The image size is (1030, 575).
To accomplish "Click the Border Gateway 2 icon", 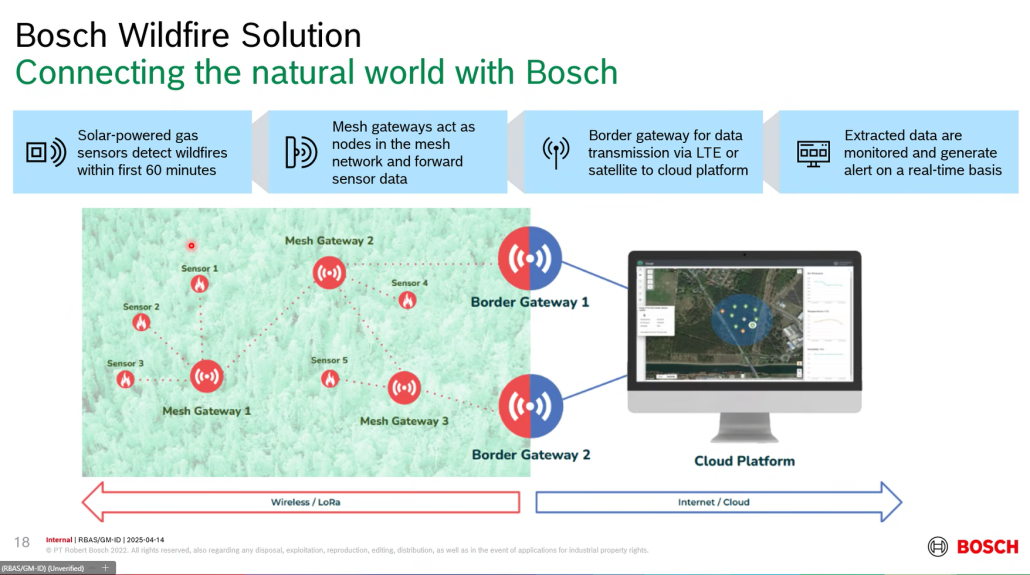I will [x=531, y=406].
